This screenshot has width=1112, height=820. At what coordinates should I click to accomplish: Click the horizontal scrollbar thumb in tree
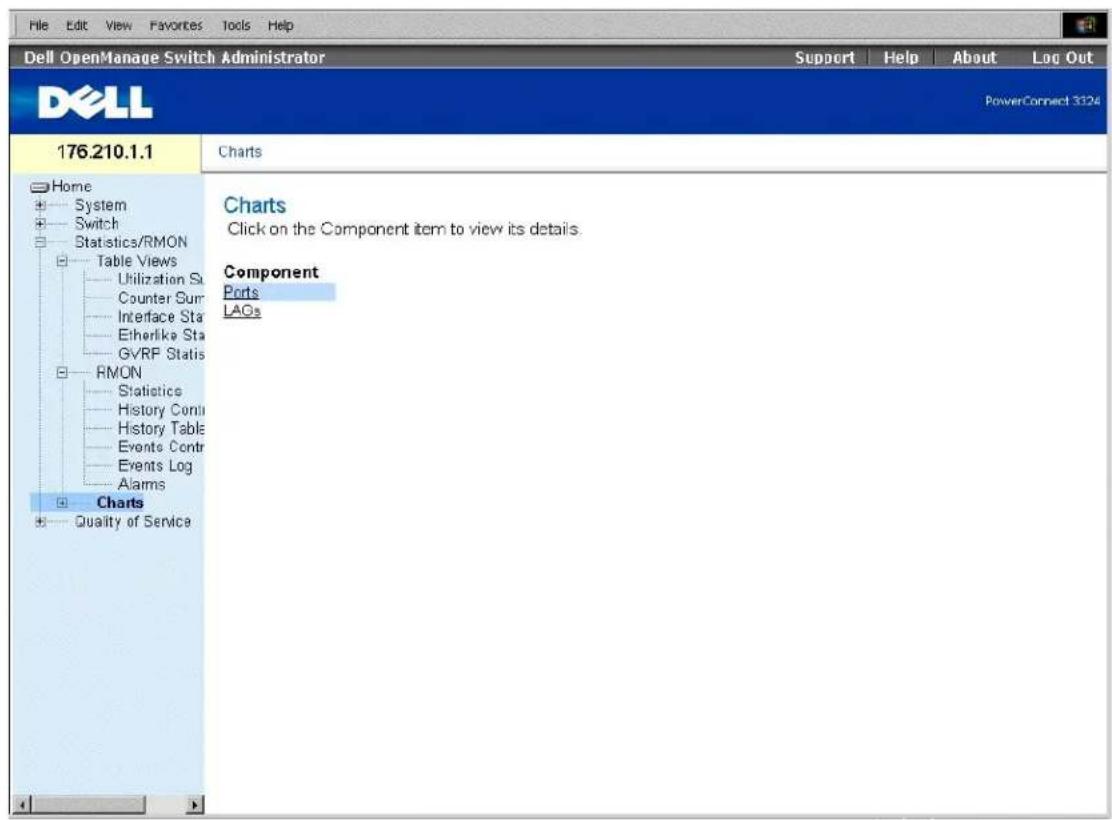pyautogui.click(x=88, y=805)
